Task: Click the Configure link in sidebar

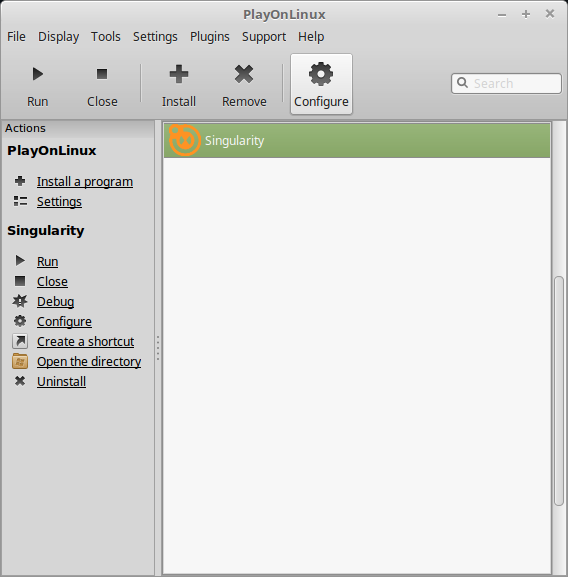Action: (x=64, y=321)
